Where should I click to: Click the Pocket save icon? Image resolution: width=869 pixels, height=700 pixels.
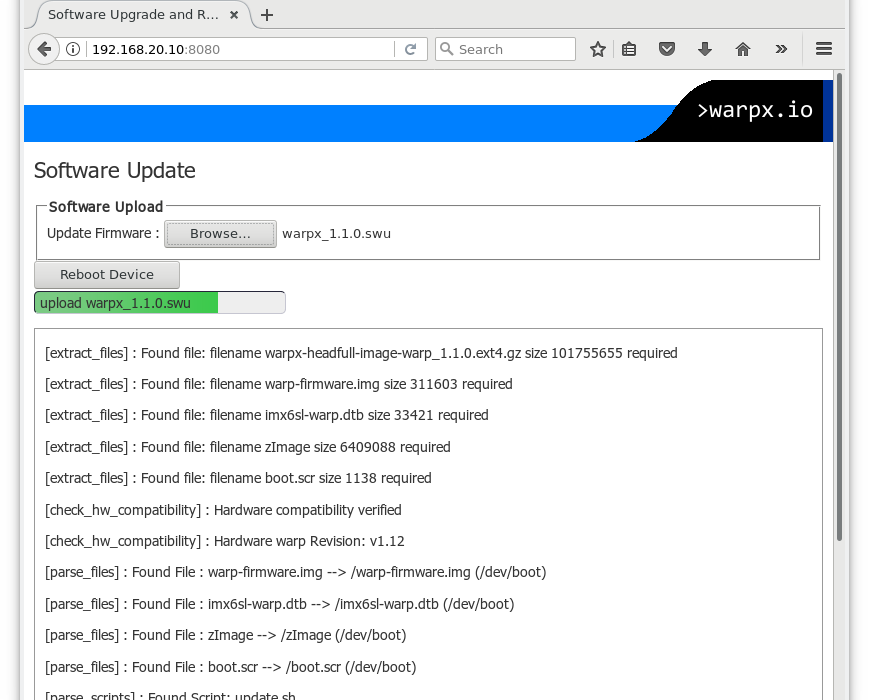[667, 49]
